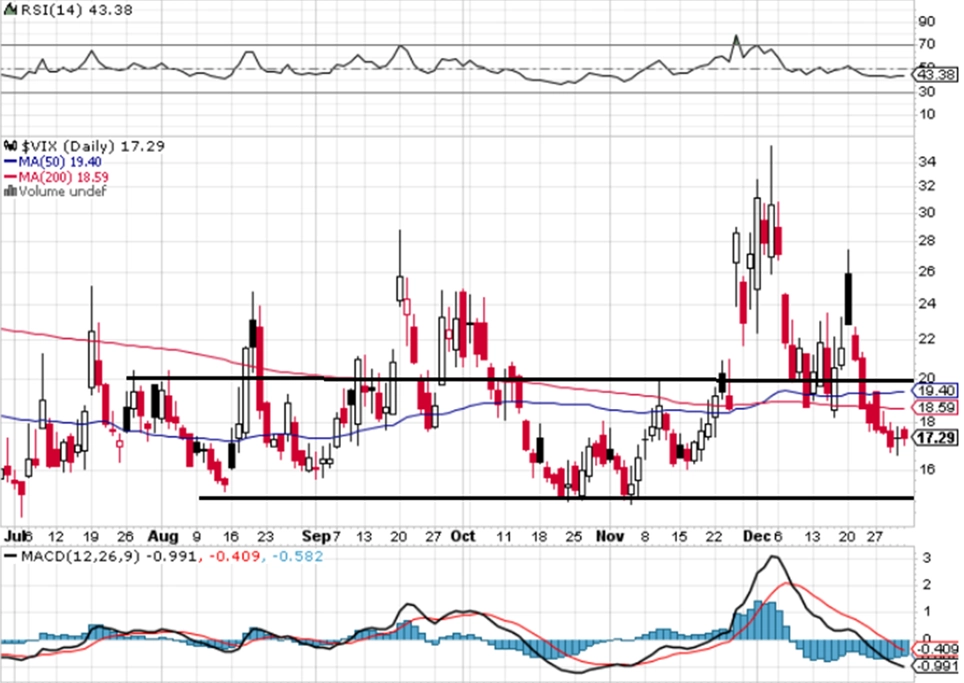Click the Nov label on the date axis
Screen dimensions: 964x683
pyautogui.click(x=610, y=537)
